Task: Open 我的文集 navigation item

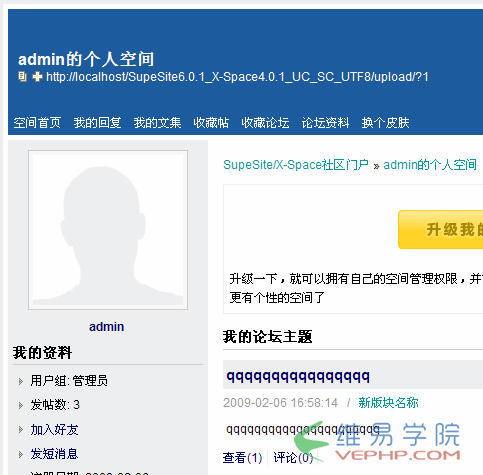Action: pos(157,123)
